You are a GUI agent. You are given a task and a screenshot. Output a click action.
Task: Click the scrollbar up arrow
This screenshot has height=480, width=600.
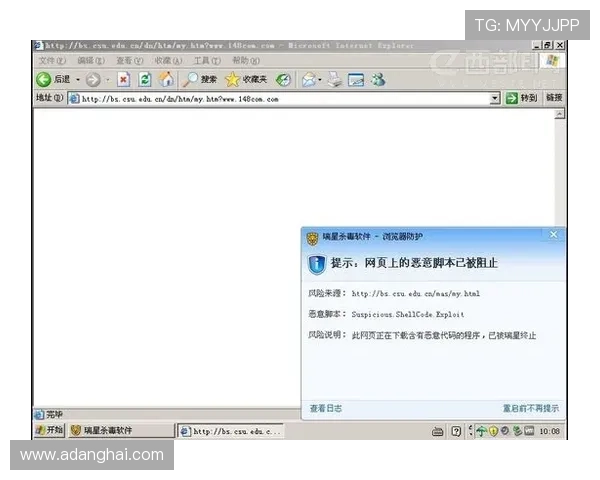click(x=559, y=114)
